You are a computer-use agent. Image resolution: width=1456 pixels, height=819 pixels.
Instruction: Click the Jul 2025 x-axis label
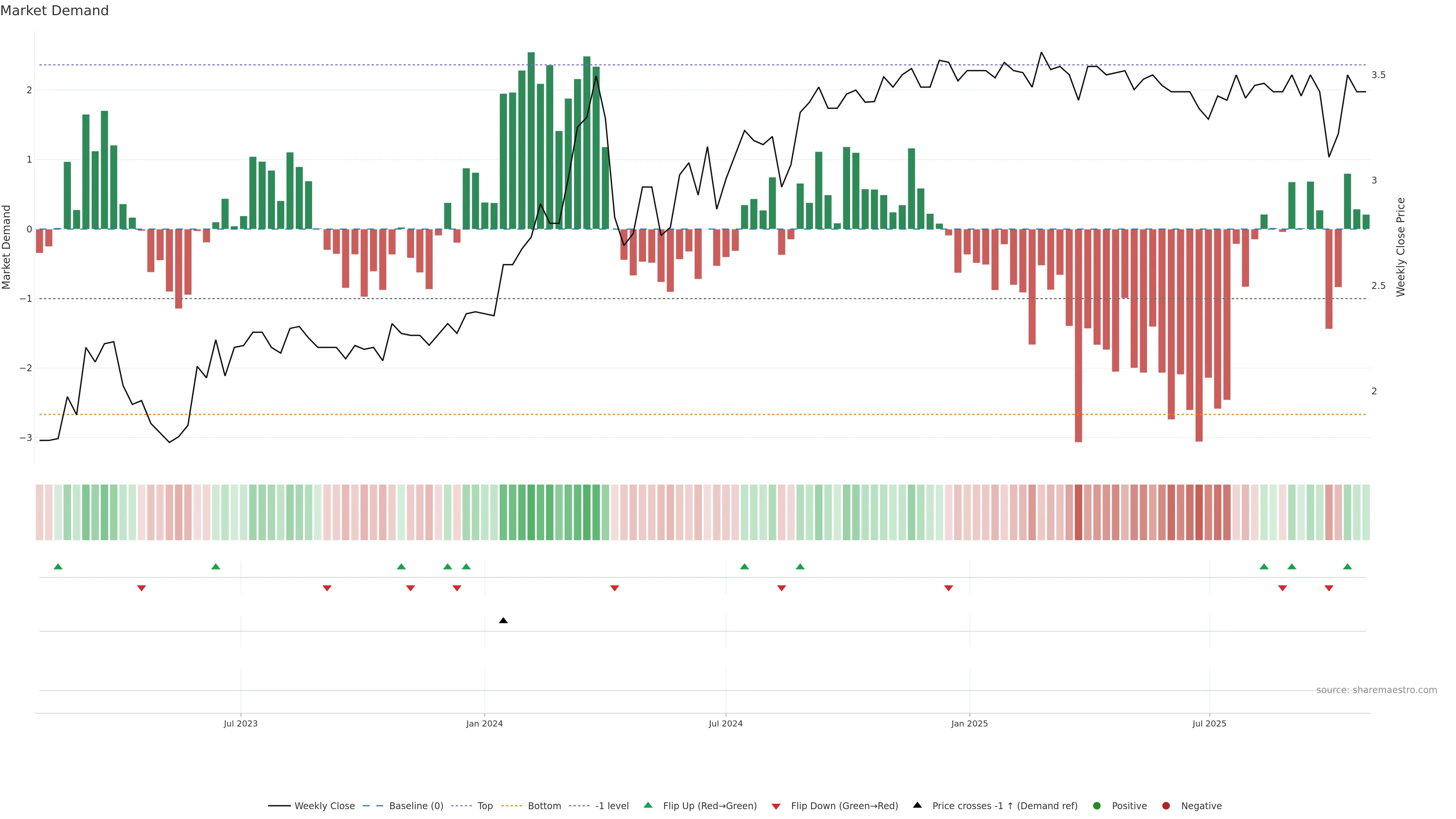tap(1209, 723)
